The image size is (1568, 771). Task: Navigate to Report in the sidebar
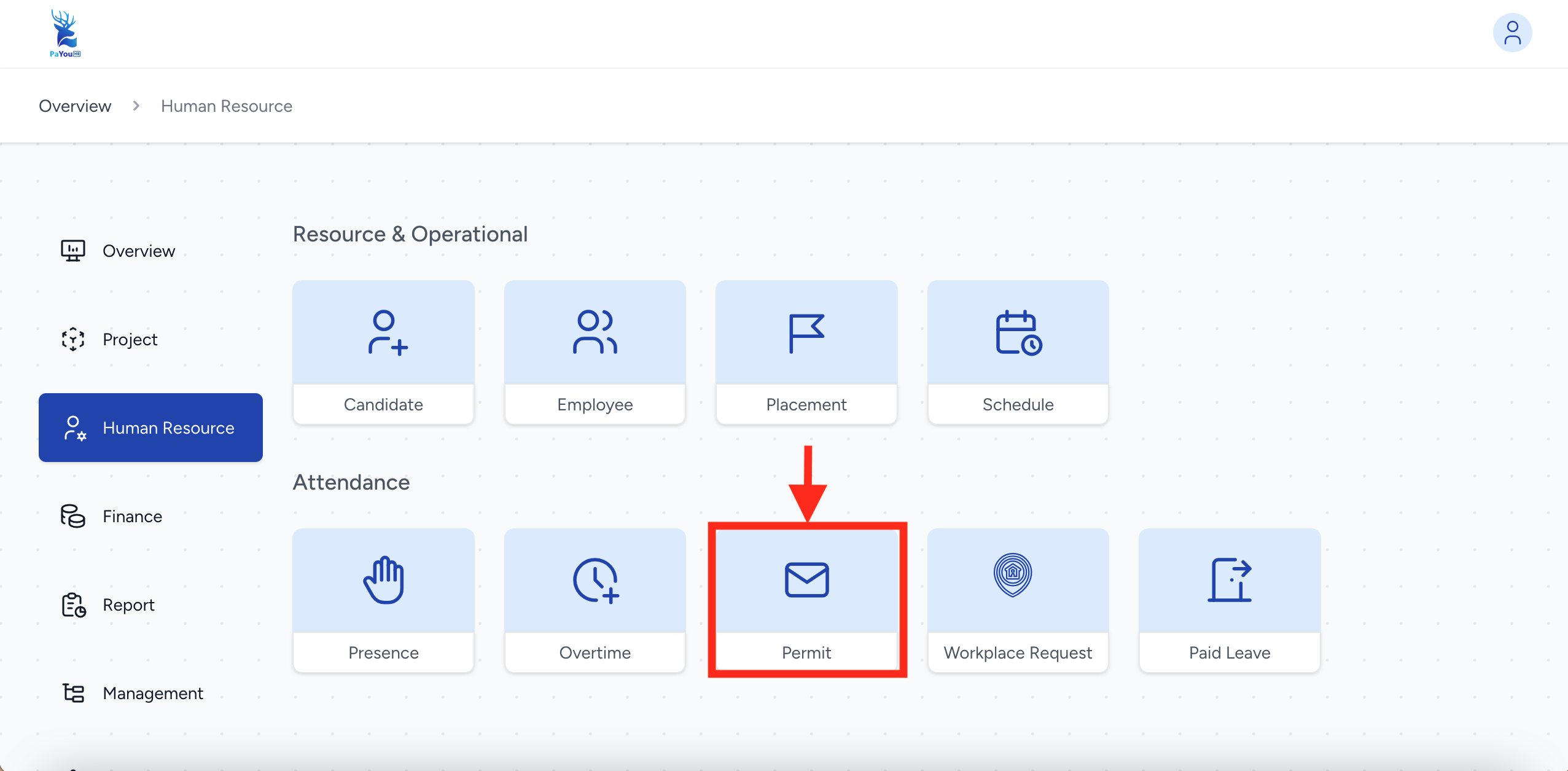[128, 605]
